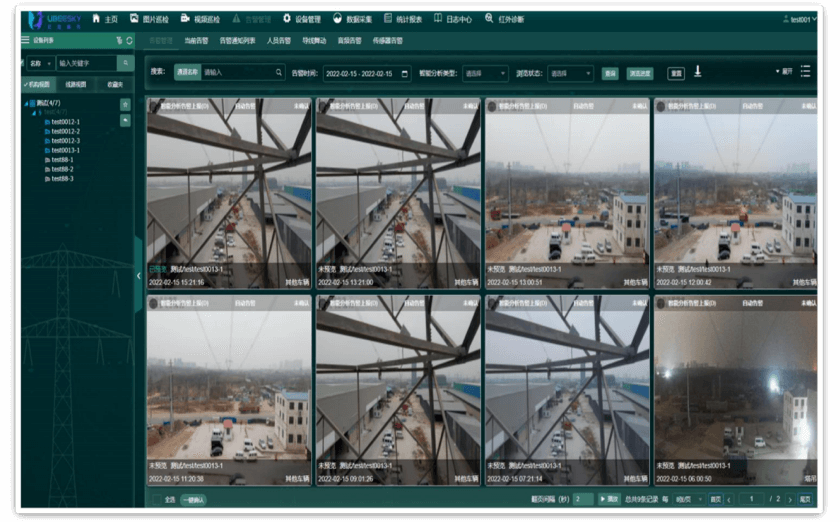Switch to the 传感器告警 sensor alarm tab
The height and width of the screenshot is (522, 840).
[x=387, y=41]
